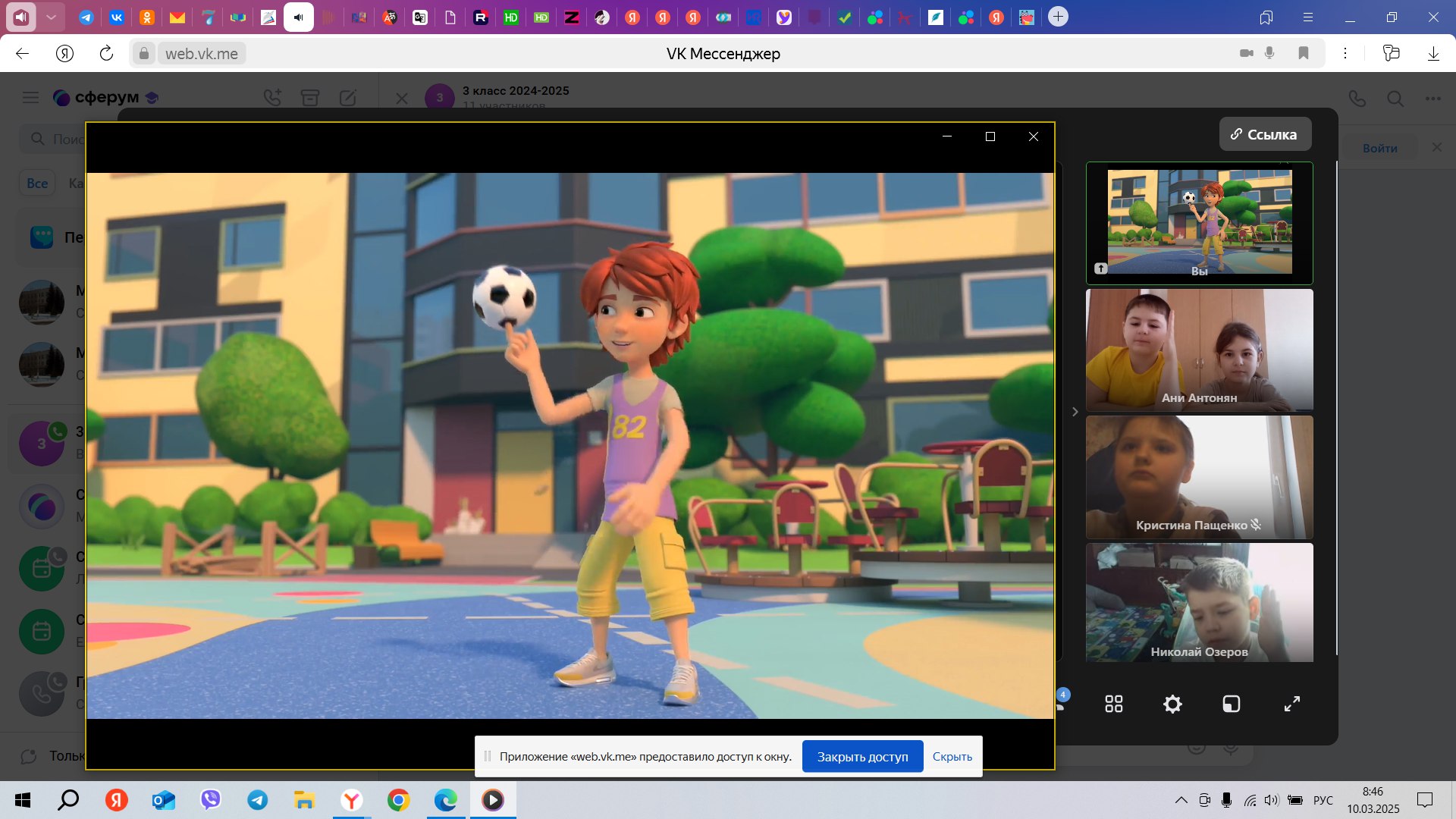Viewport: 1456px width, 819px height.
Task: Open Google Chrome from the taskbar
Action: 398,800
